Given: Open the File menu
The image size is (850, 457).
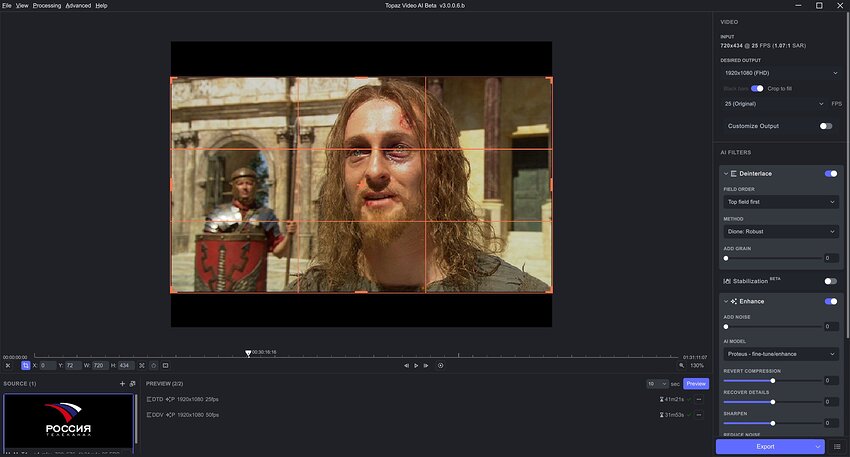Looking at the screenshot, I should point(7,5).
